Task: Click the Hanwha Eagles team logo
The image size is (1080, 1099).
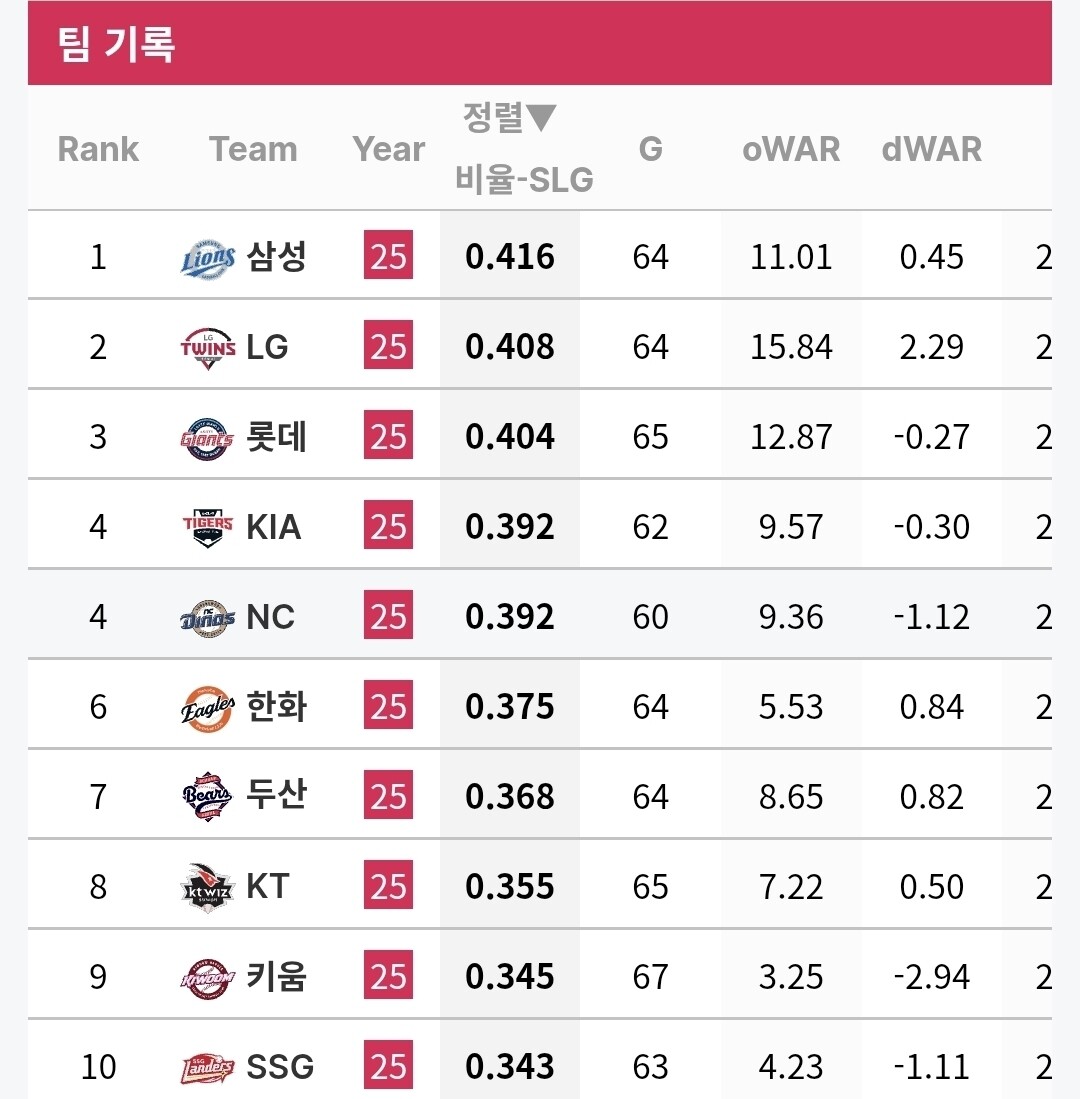Action: click(x=209, y=708)
